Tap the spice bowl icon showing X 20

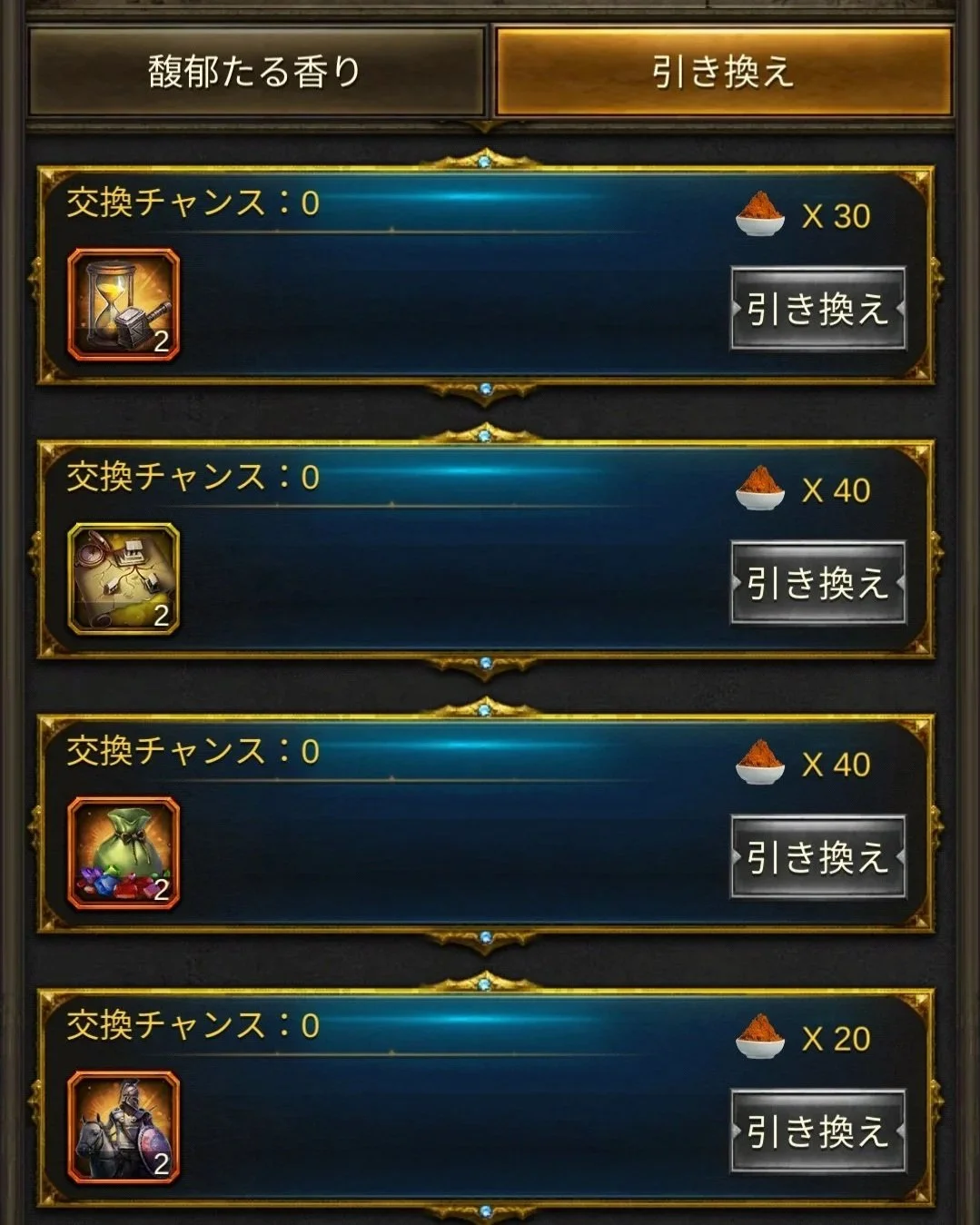760,1038
